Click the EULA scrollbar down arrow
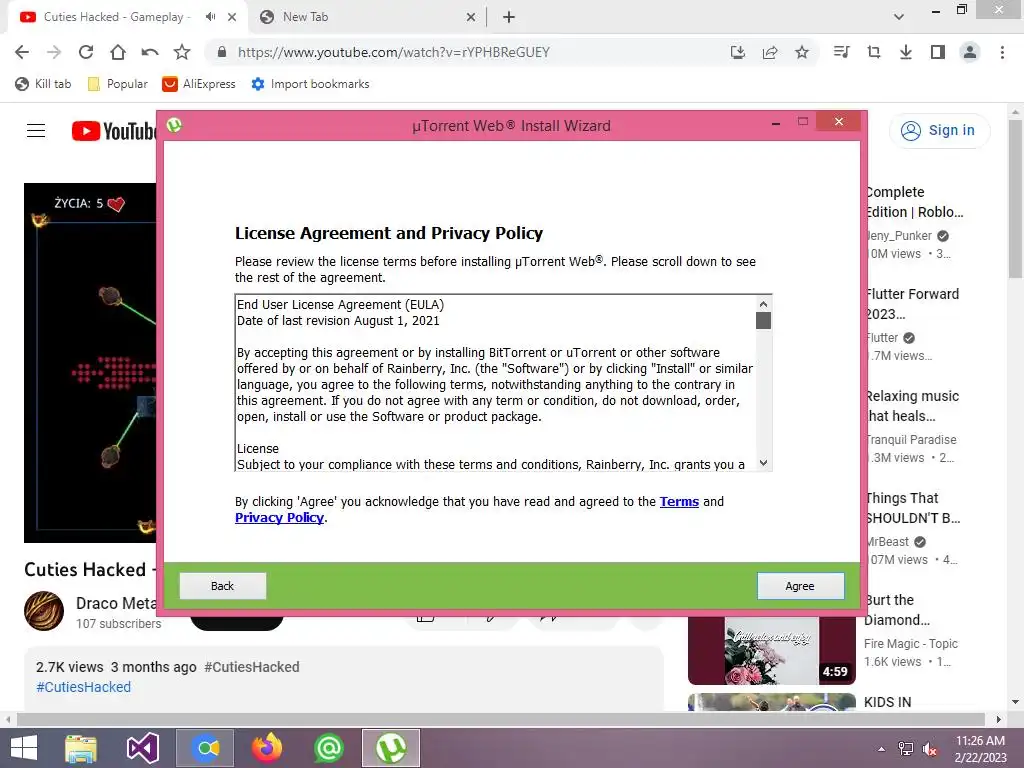Viewport: 1024px width, 768px height. [763, 463]
